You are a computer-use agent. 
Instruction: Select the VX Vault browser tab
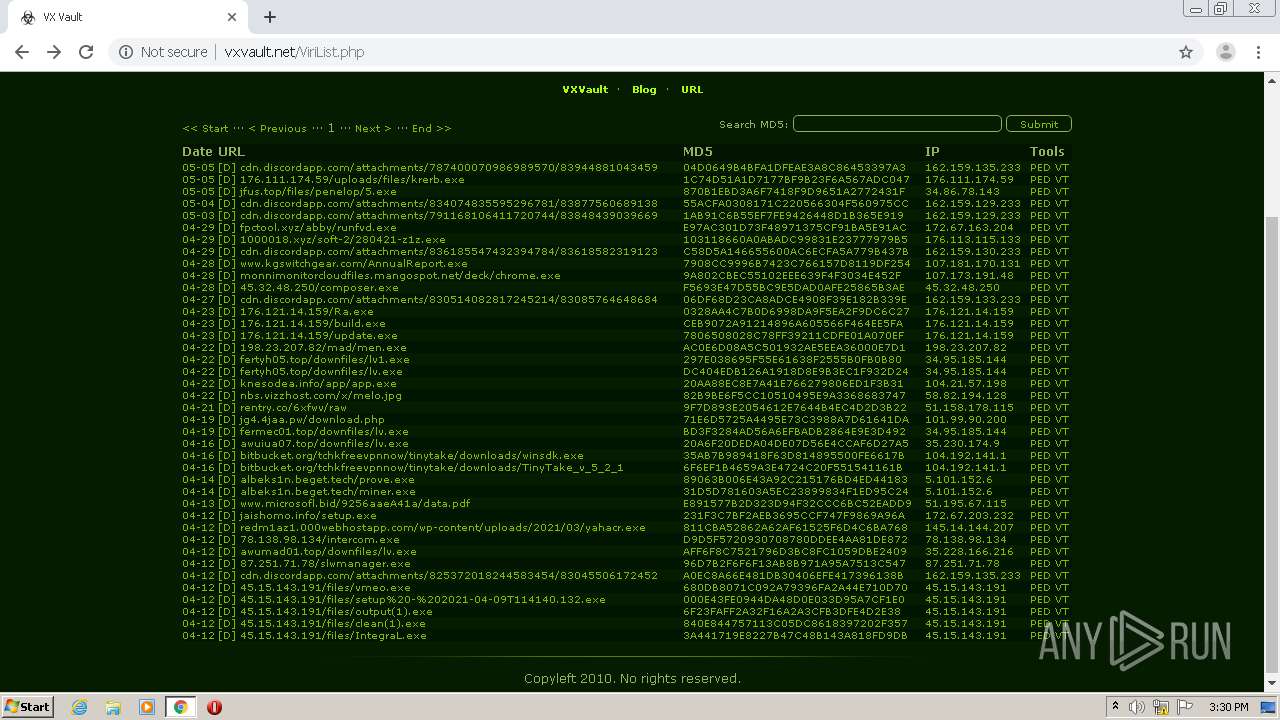128,17
